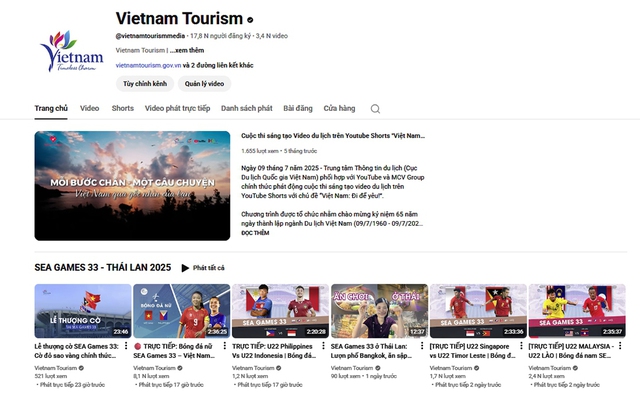Click the 2,4 N lượt xem text
Screen dimensions: 640x400
point(547,376)
